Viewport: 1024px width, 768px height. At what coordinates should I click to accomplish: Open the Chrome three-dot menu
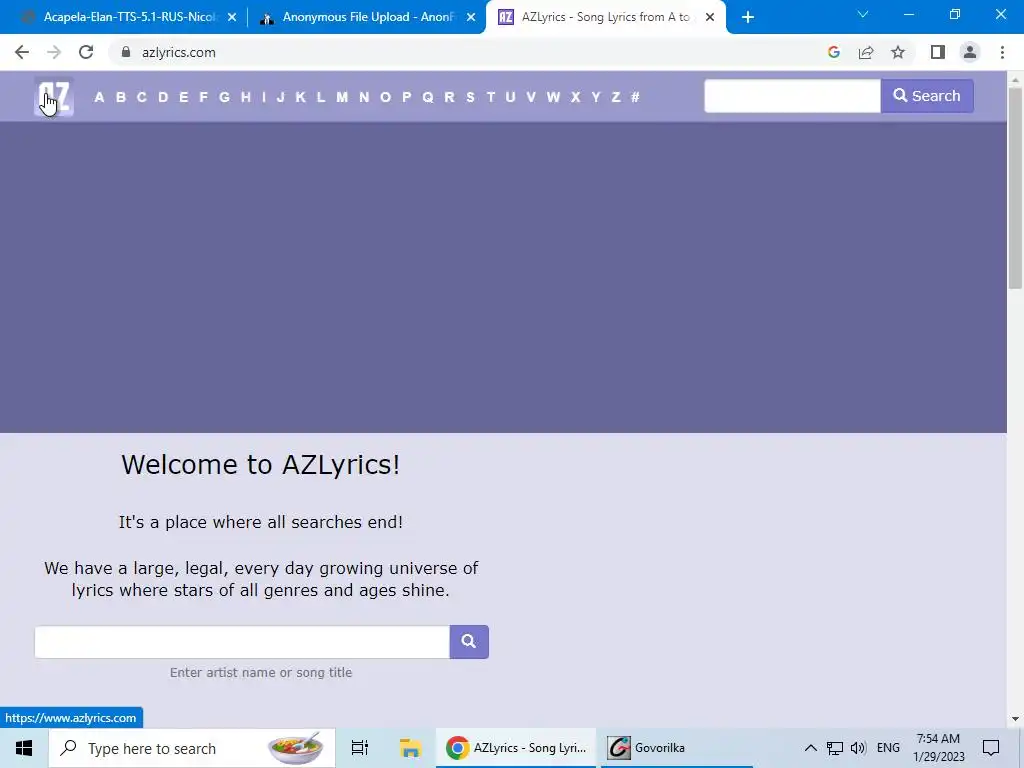coord(1002,52)
